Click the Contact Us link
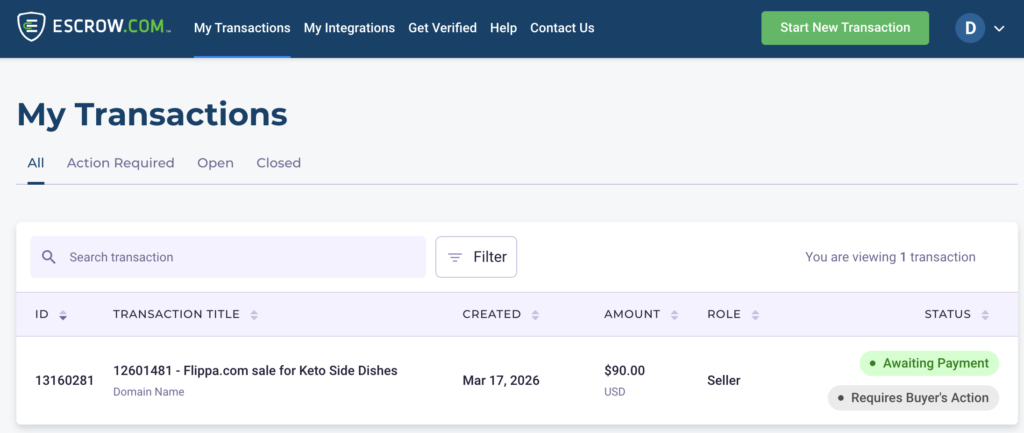 click(562, 28)
